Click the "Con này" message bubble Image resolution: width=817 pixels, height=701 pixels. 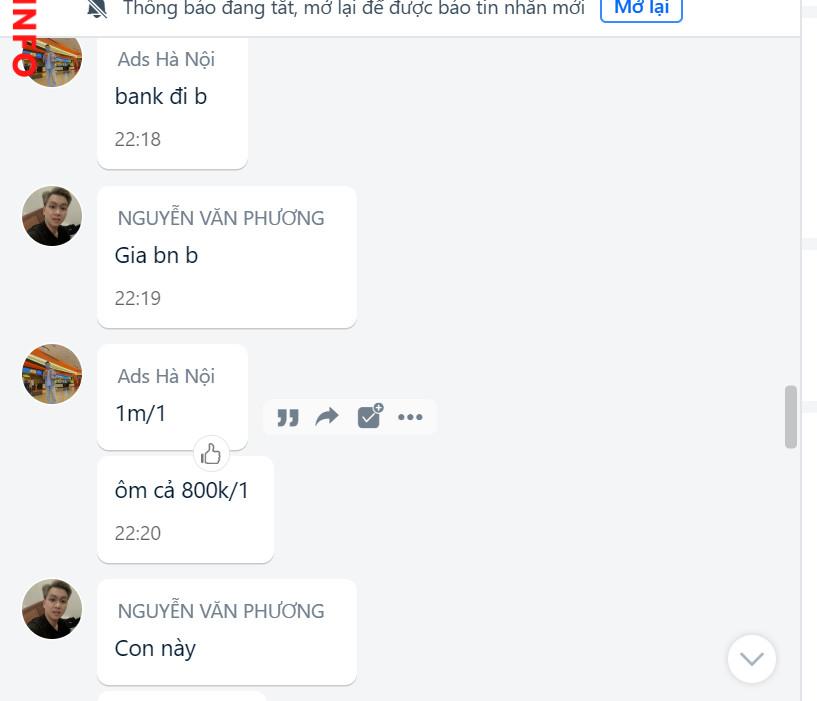[227, 632]
